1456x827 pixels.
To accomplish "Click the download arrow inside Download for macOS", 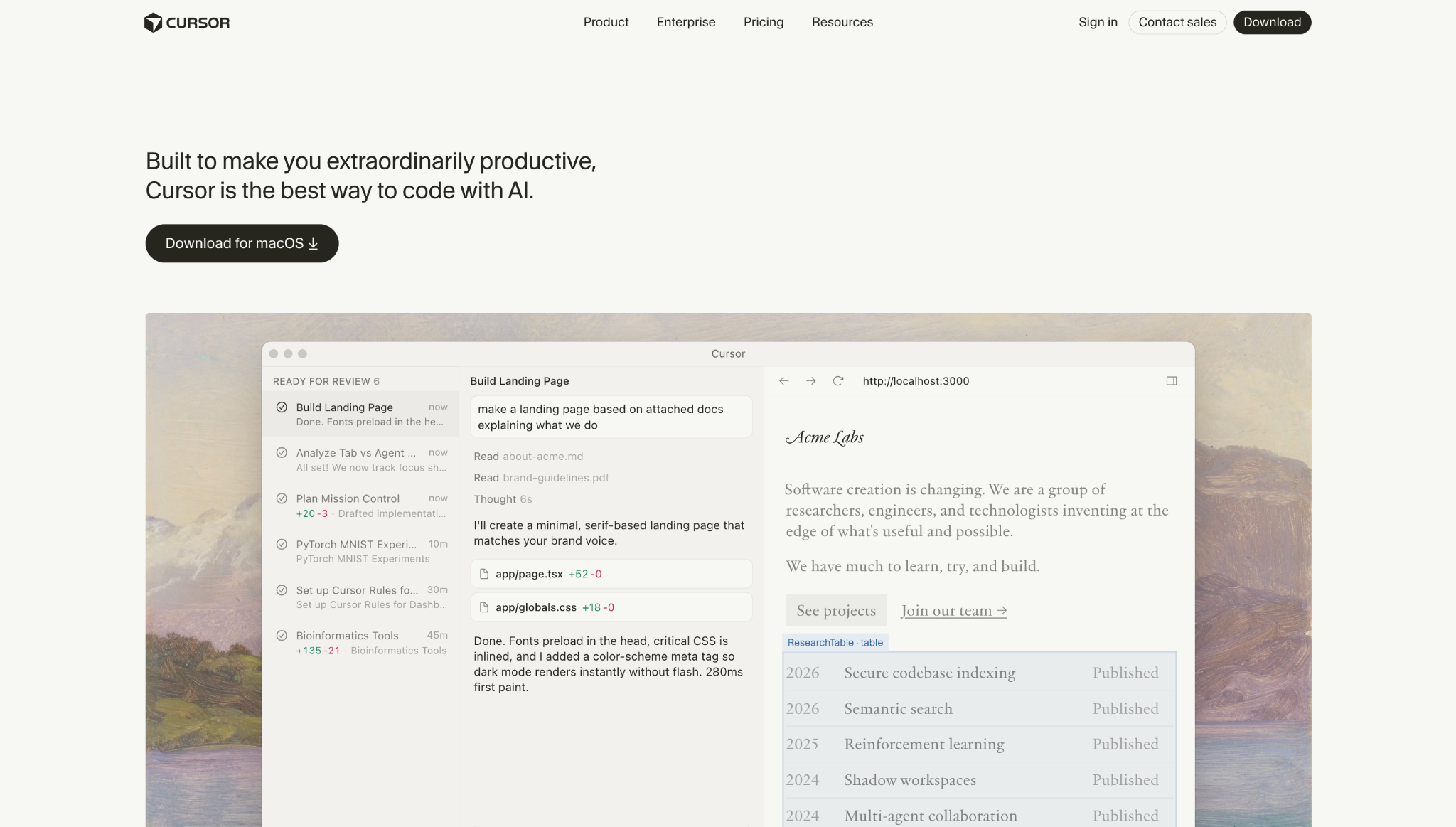I will (313, 243).
